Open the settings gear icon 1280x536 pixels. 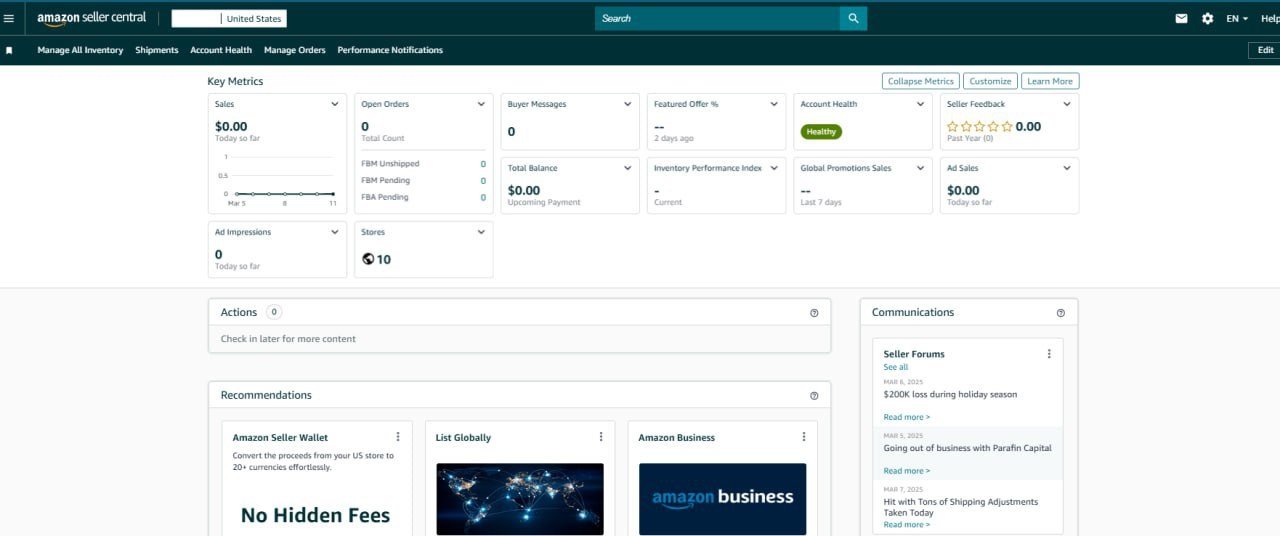click(1207, 18)
